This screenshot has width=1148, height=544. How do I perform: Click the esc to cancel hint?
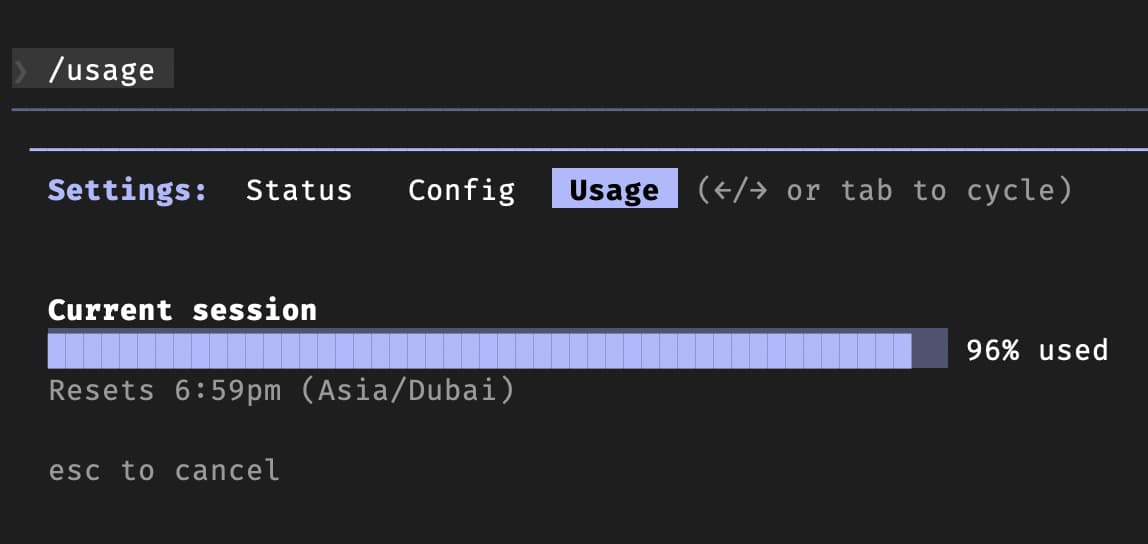point(164,470)
